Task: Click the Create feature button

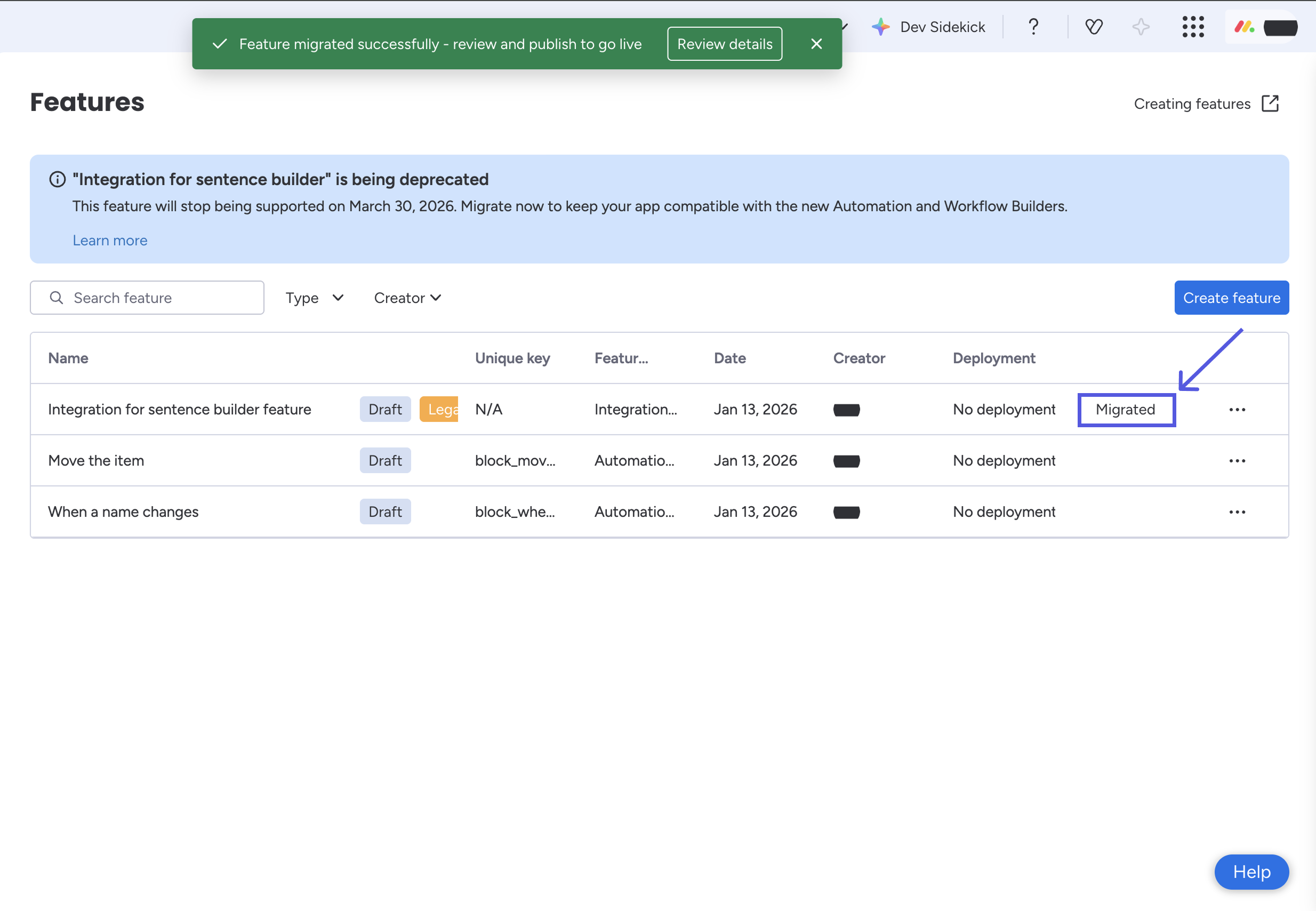Action: tap(1231, 298)
